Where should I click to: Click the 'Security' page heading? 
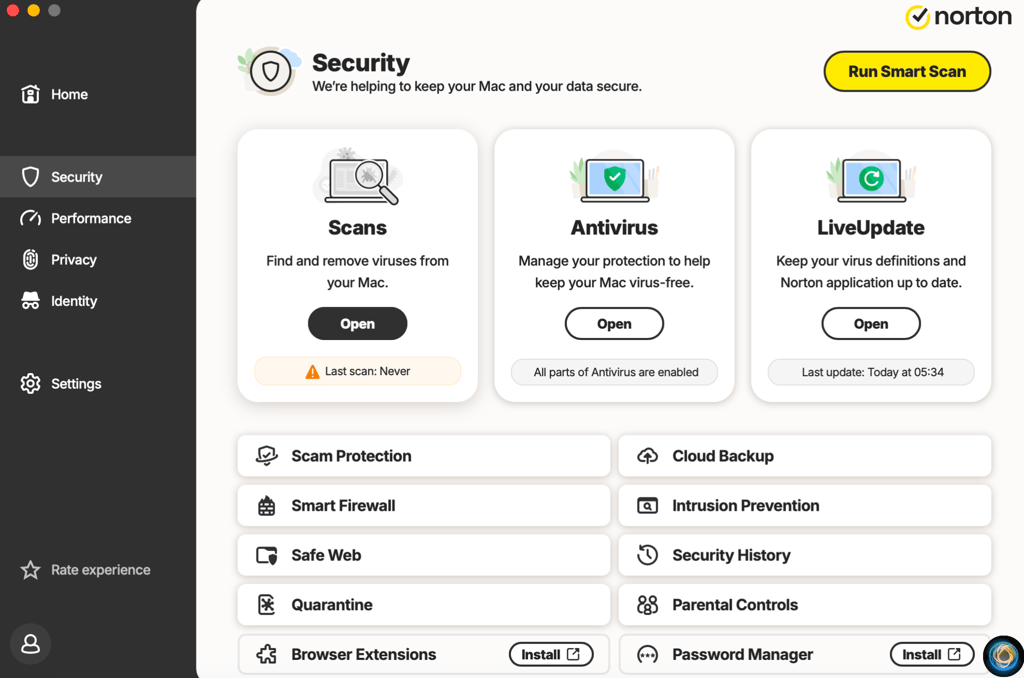point(361,63)
